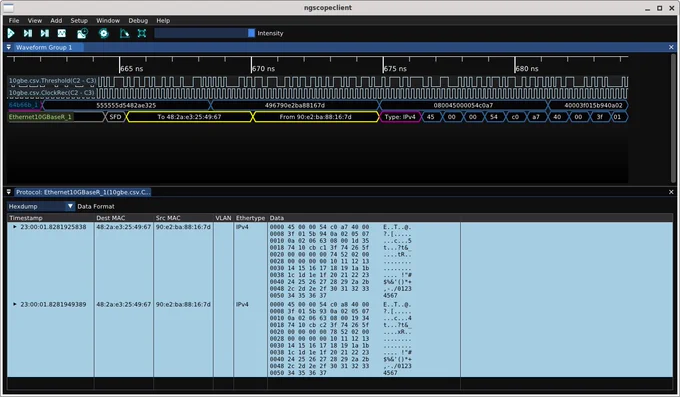Click the Ethernet10GBaseR_1 channel label

click(x=40, y=117)
